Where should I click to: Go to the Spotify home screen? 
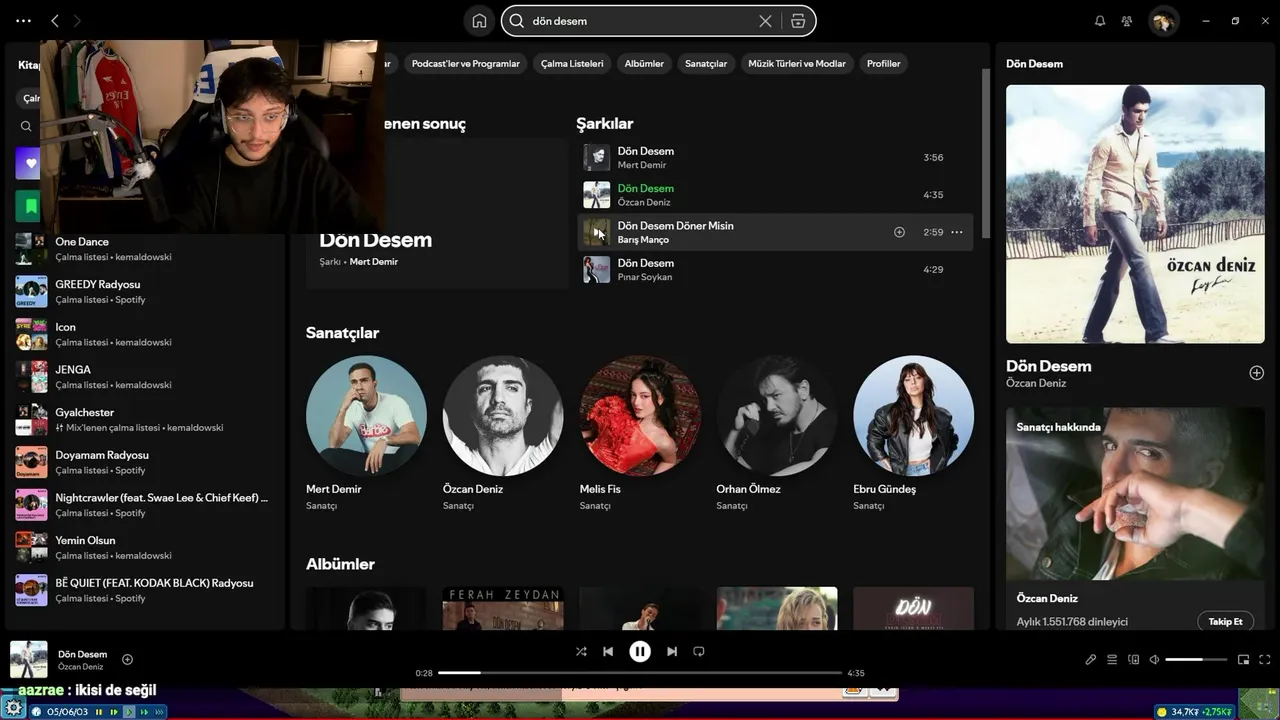pyautogui.click(x=479, y=21)
